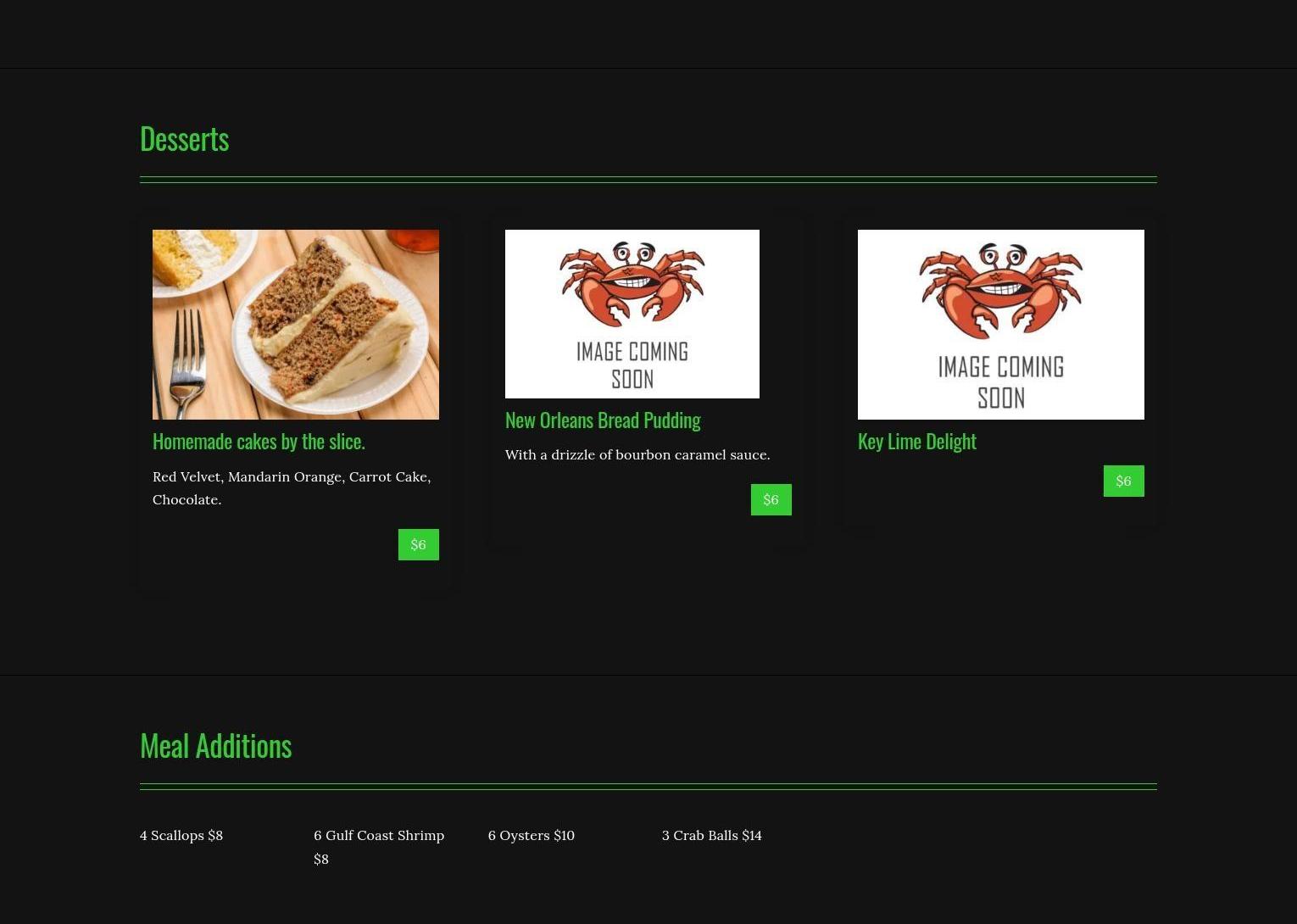This screenshot has height=924, width=1297.
Task: Click the 6 Oysters $10 item
Action: (532, 836)
